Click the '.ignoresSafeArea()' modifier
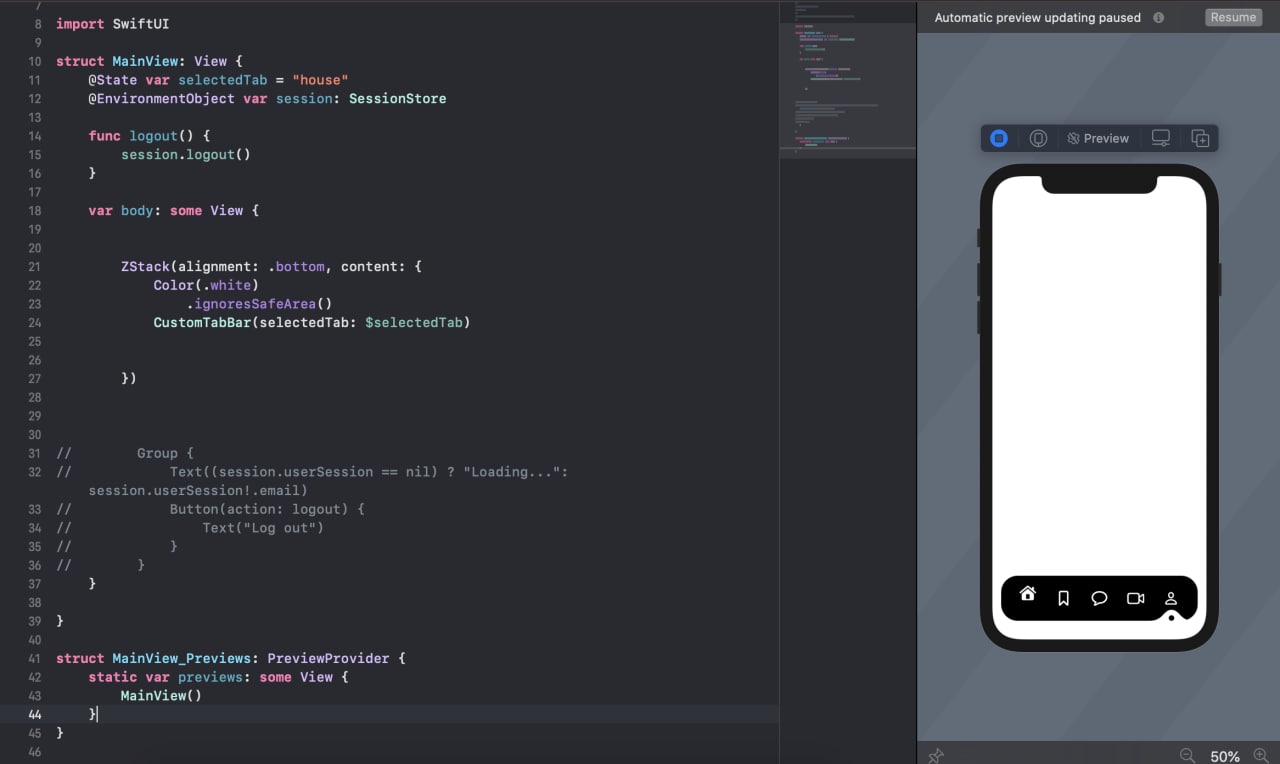Image resolution: width=1280 pixels, height=764 pixels. tap(259, 304)
